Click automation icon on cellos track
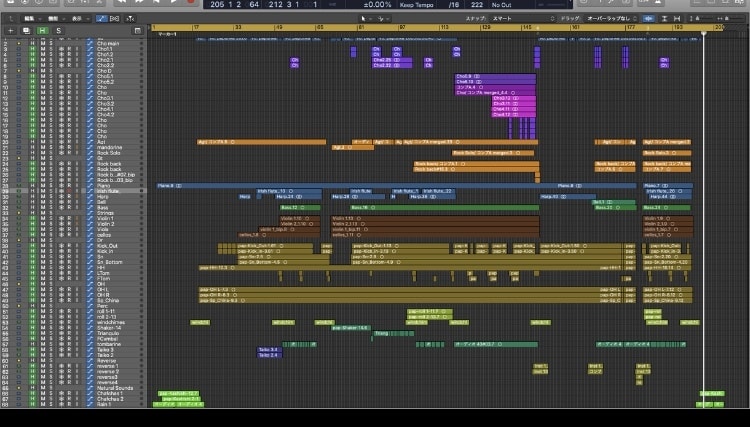 [90, 235]
